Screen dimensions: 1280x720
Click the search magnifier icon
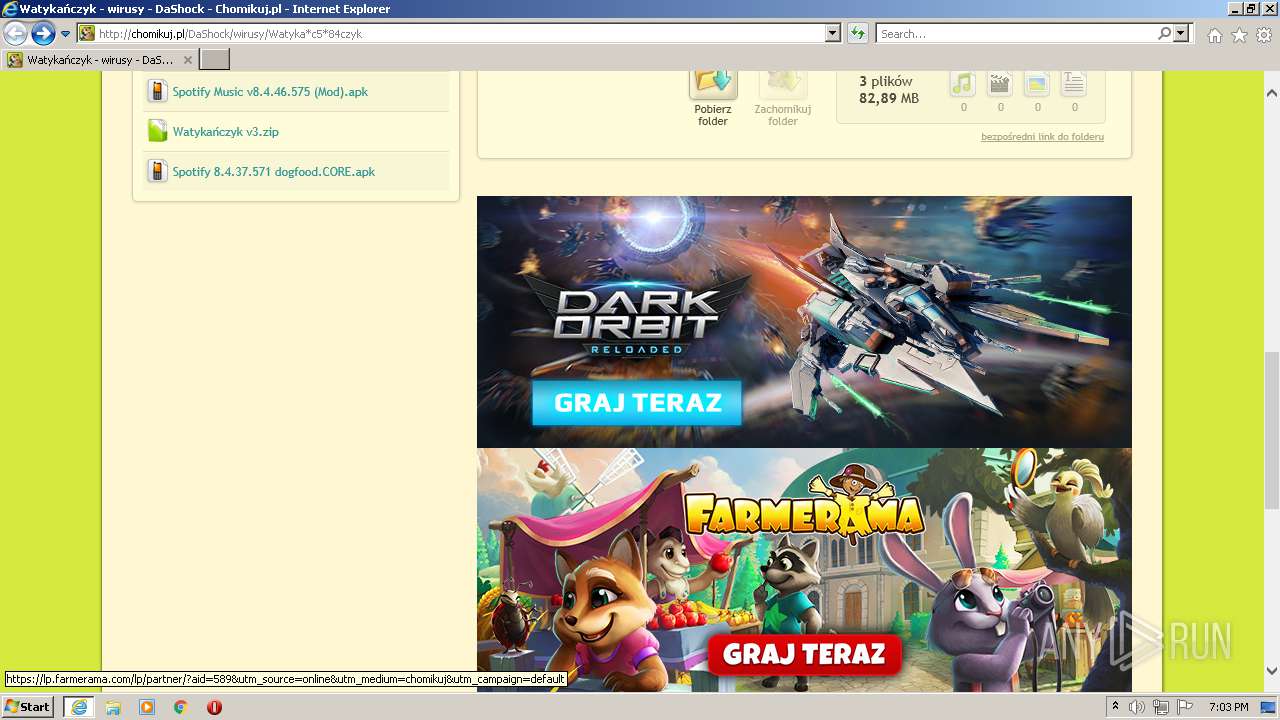coord(1164,34)
